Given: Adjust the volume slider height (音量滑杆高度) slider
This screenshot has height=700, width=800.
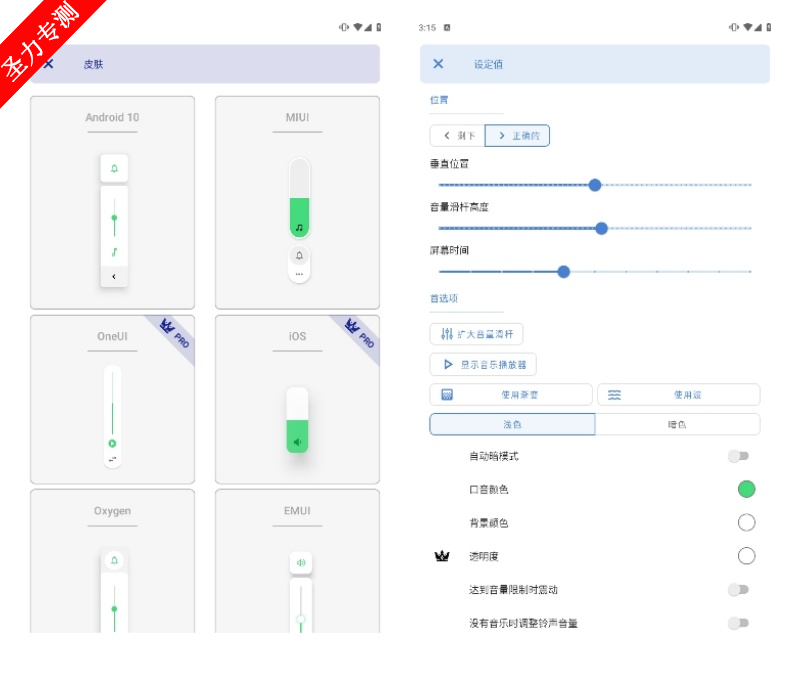Looking at the screenshot, I should pyautogui.click(x=595, y=228).
